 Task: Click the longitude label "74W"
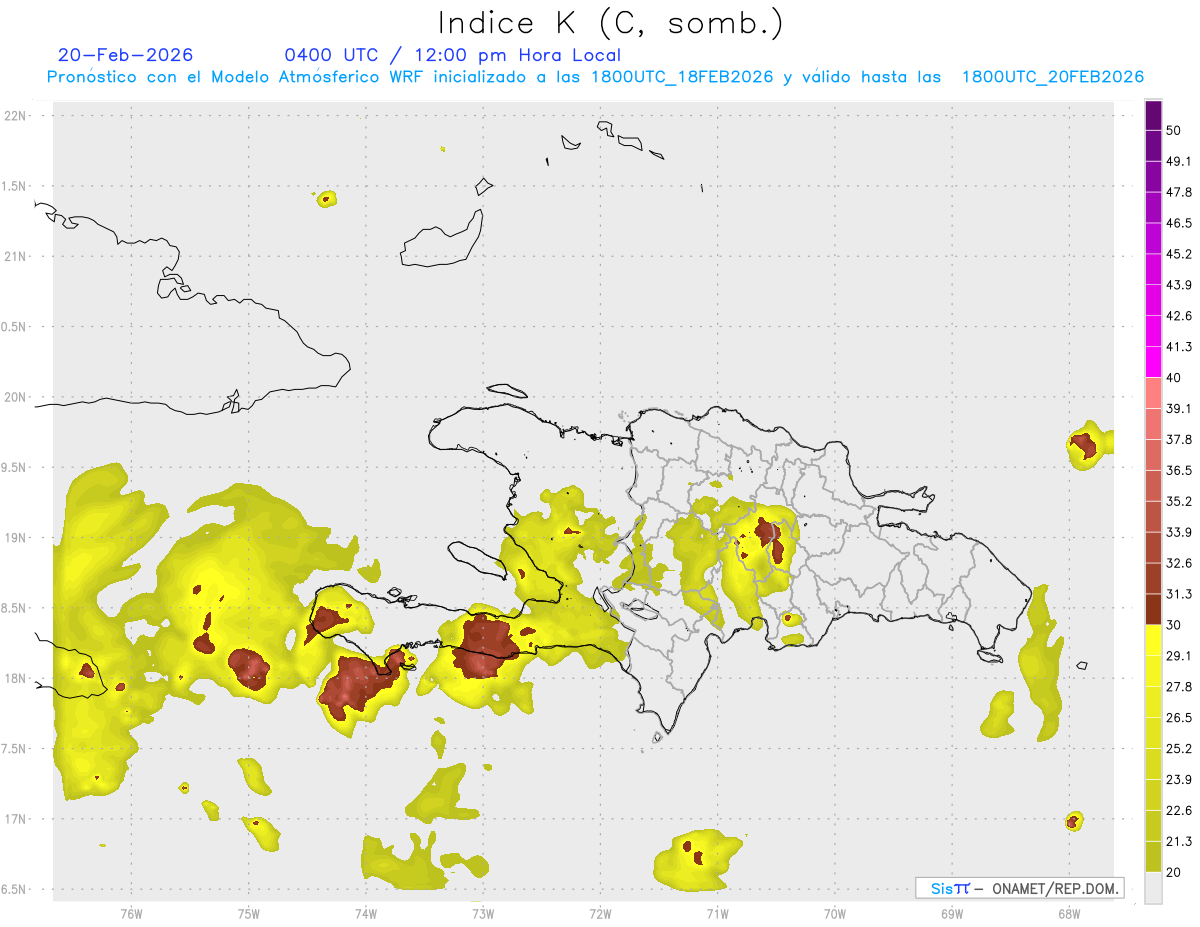pyautogui.click(x=366, y=913)
